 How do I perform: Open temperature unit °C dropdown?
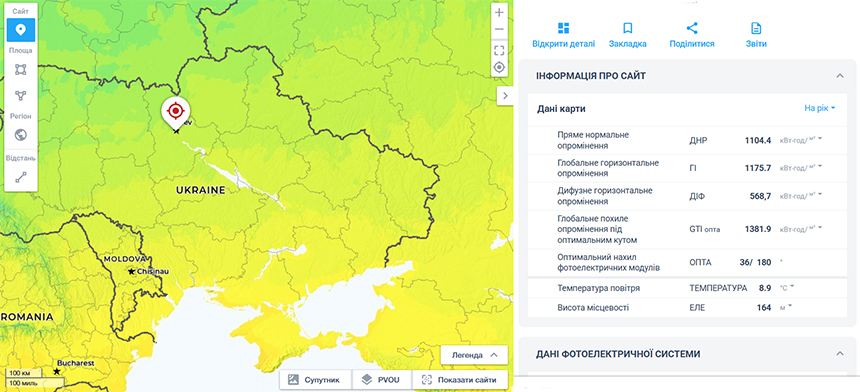tap(787, 288)
